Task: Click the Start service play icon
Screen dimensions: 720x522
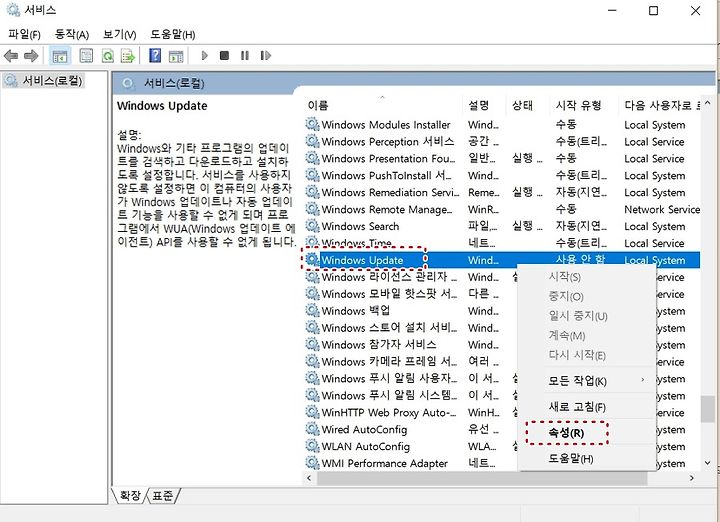Action: 205,56
